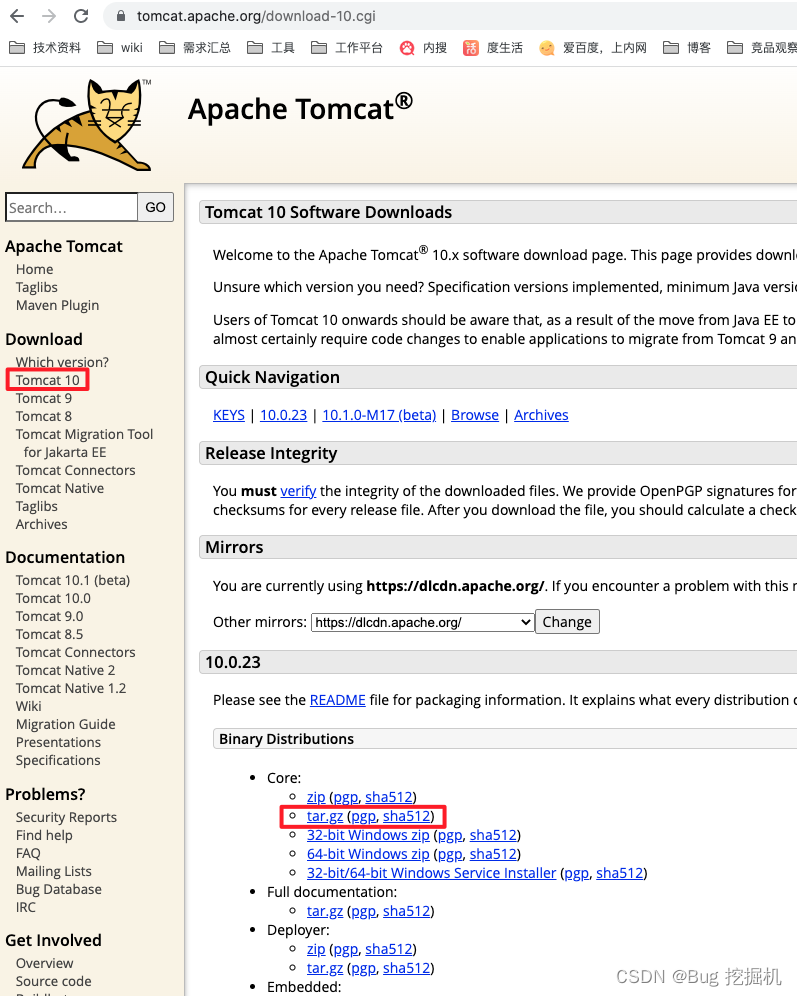Focus the Search input field
This screenshot has width=797, height=996.
tap(72, 208)
